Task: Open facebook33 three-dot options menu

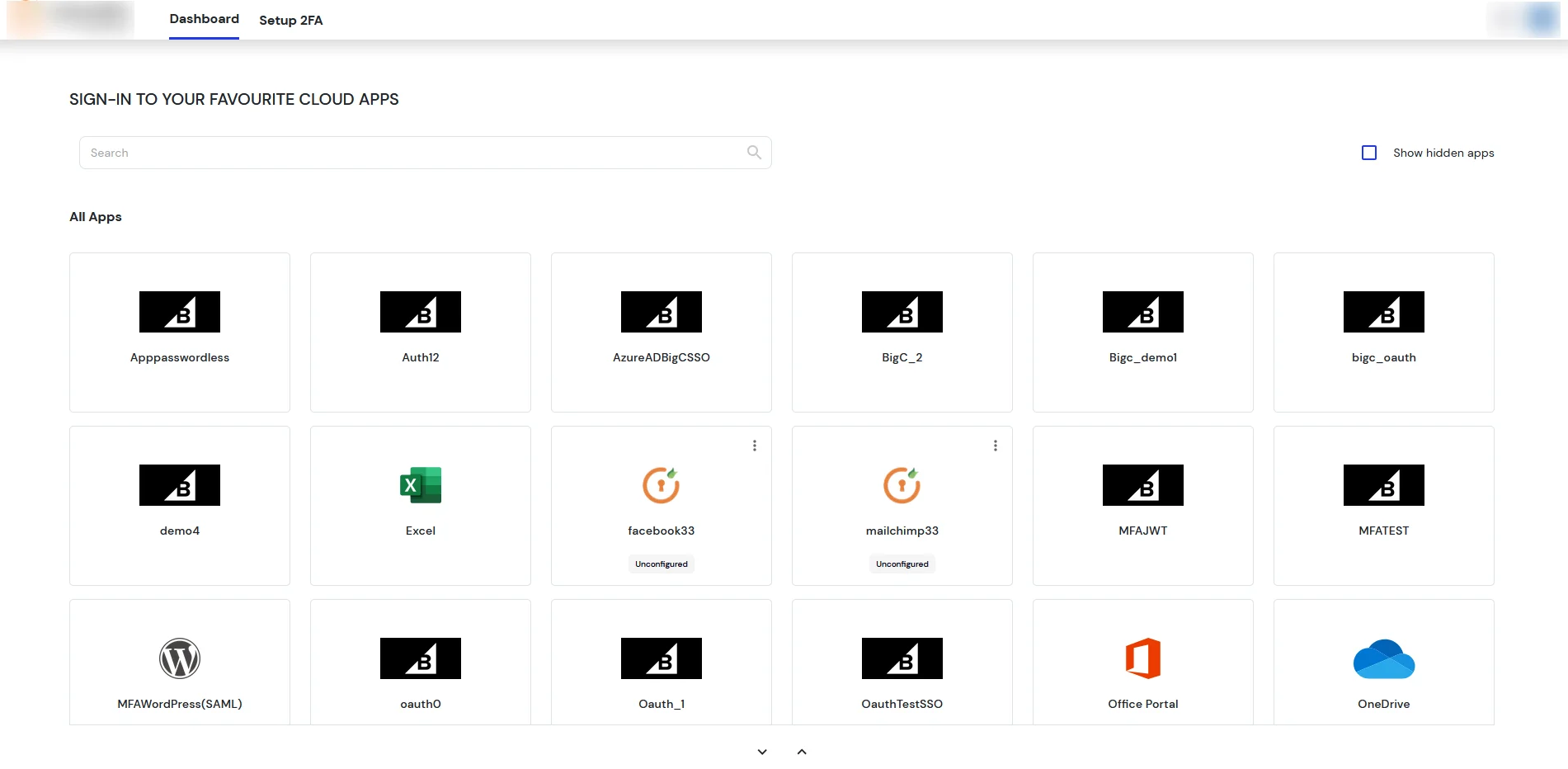Action: pyautogui.click(x=754, y=446)
